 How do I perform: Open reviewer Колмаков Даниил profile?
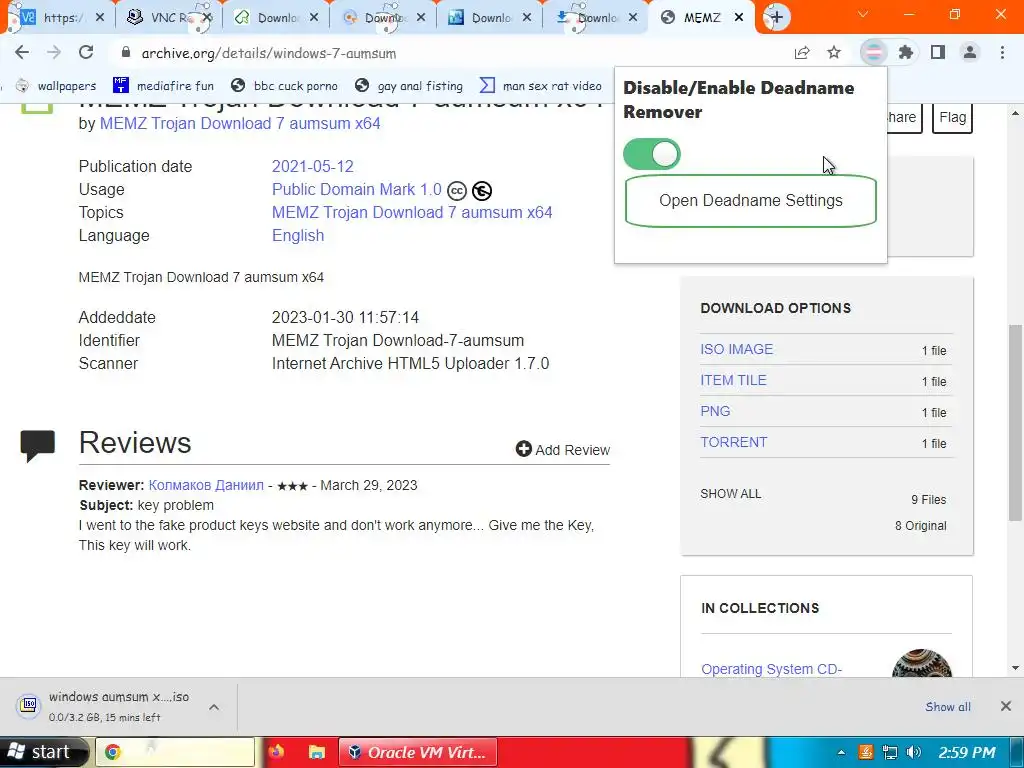pyautogui.click(x=206, y=485)
